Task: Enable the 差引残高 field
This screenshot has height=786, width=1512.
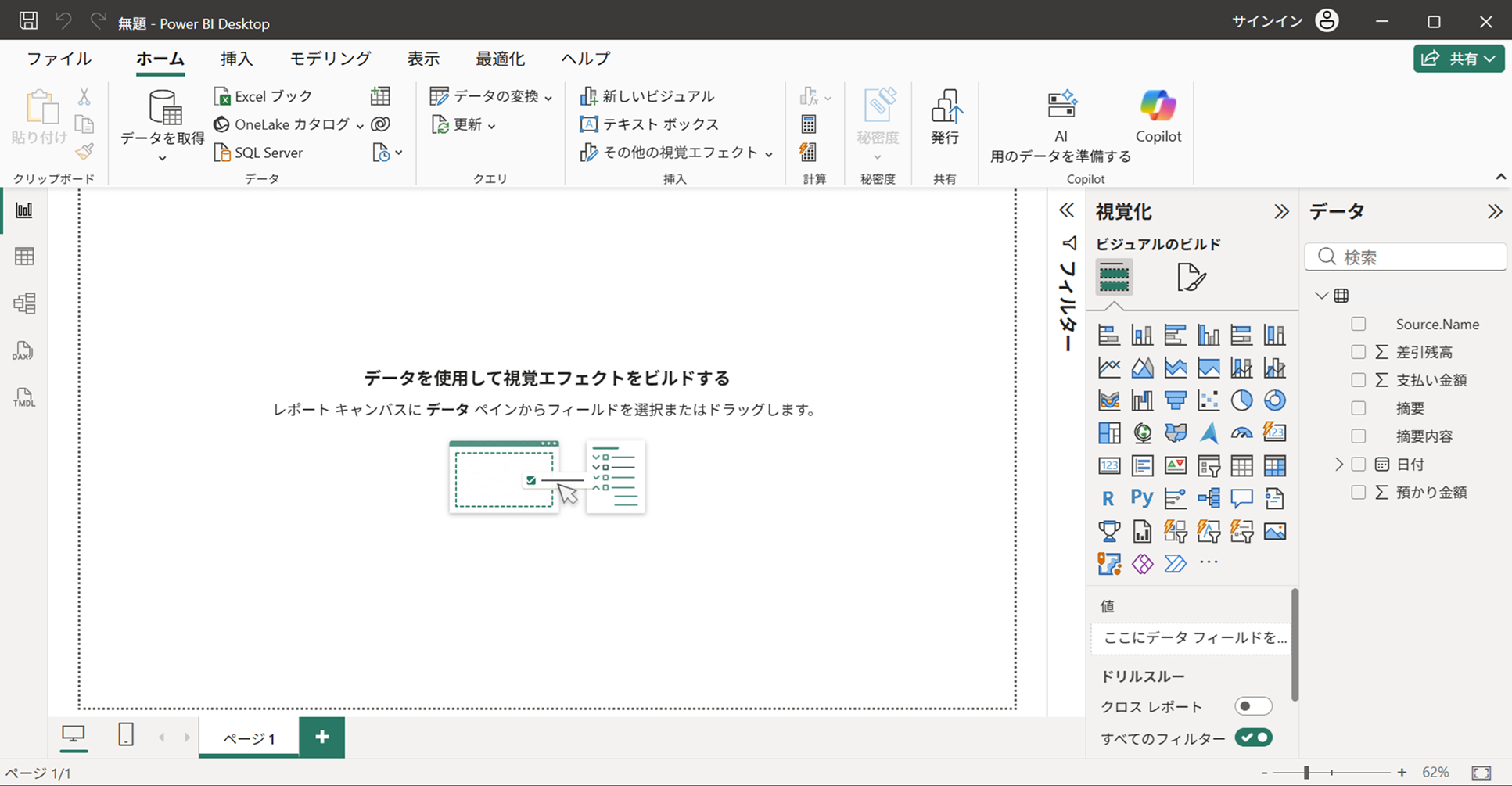Action: click(1357, 351)
